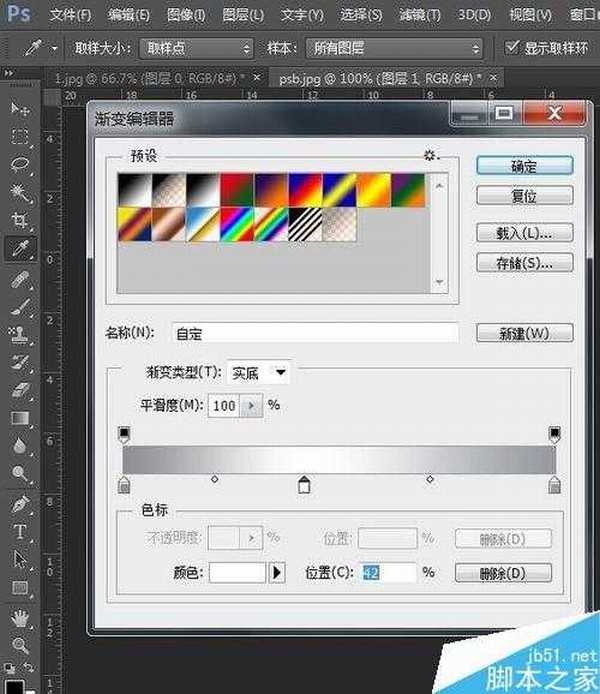Open the presets gear menu
600x694 pixels.
pos(431,156)
